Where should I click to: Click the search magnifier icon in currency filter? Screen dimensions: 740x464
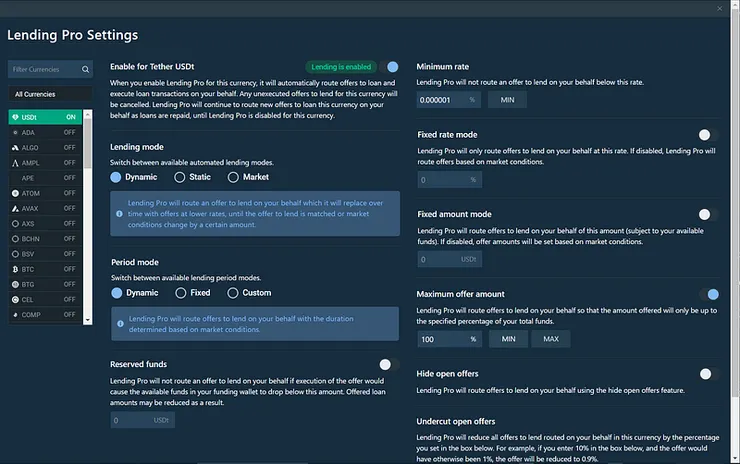coord(85,69)
